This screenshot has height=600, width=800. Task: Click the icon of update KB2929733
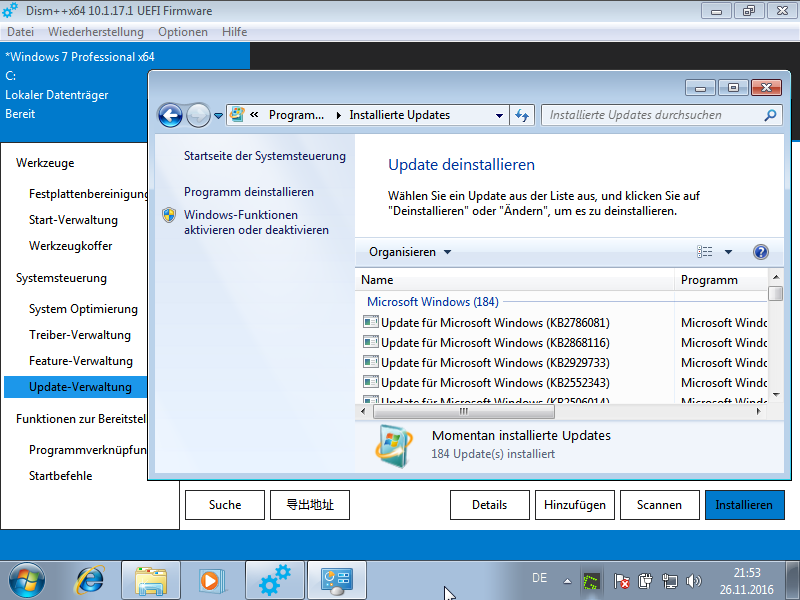coord(371,362)
